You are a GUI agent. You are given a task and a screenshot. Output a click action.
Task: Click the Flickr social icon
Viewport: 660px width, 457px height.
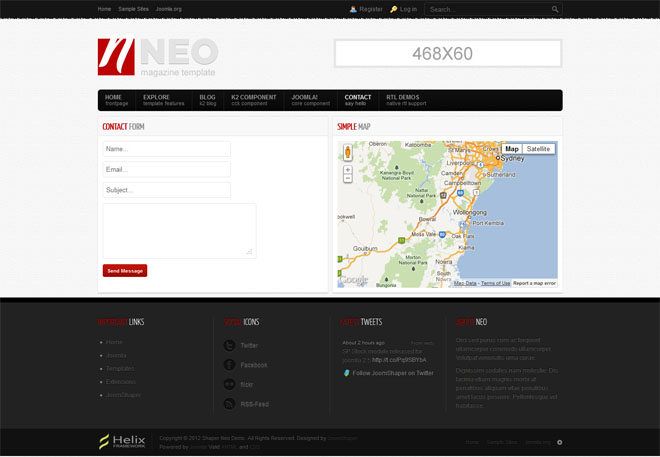tap(229, 384)
